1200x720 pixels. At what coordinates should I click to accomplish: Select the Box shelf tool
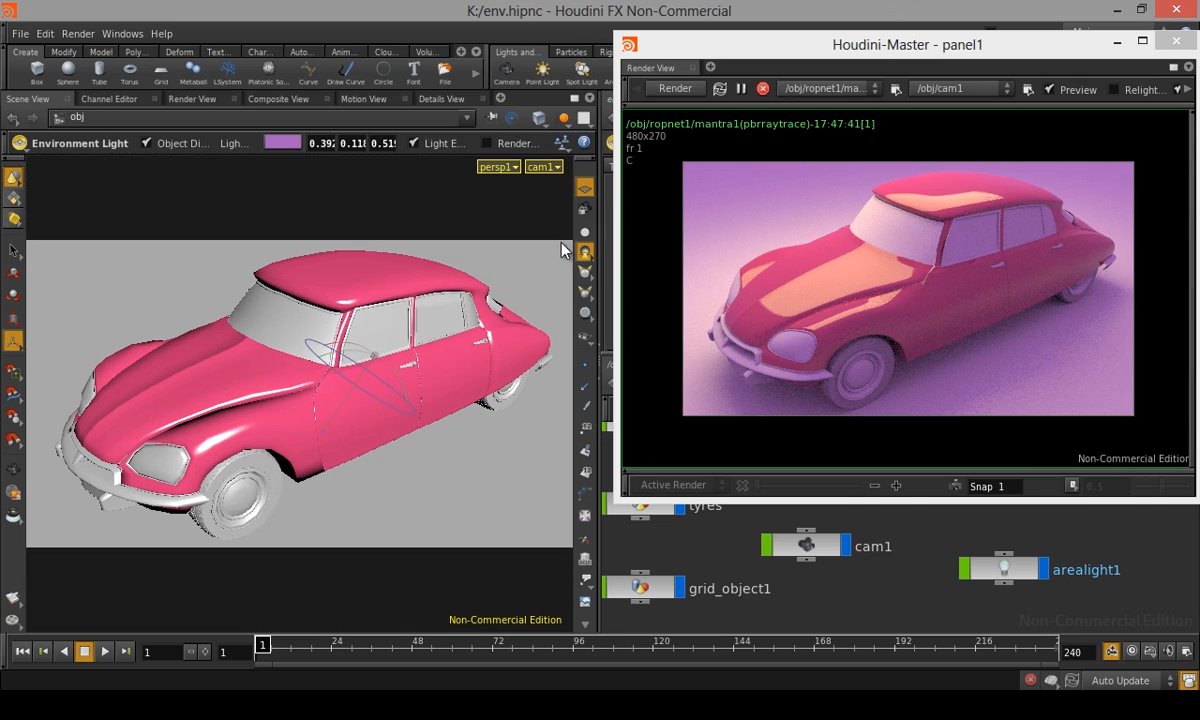37,73
